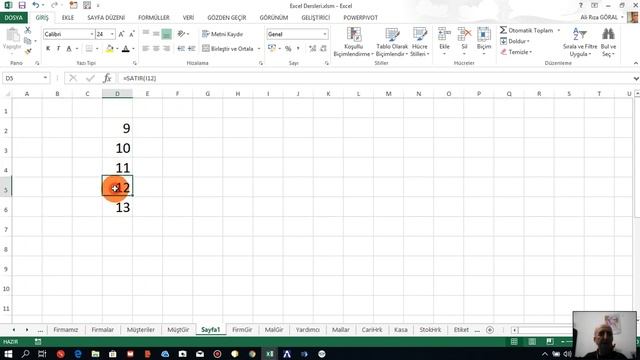Viewport: 640px width, 360px height.
Task: Open Sırala ve Filtre Uygula menu
Action: pos(580,42)
